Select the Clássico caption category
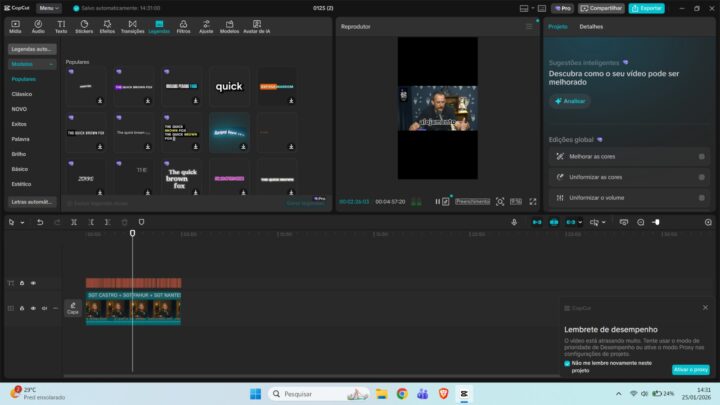720x405 pixels. pos(21,93)
